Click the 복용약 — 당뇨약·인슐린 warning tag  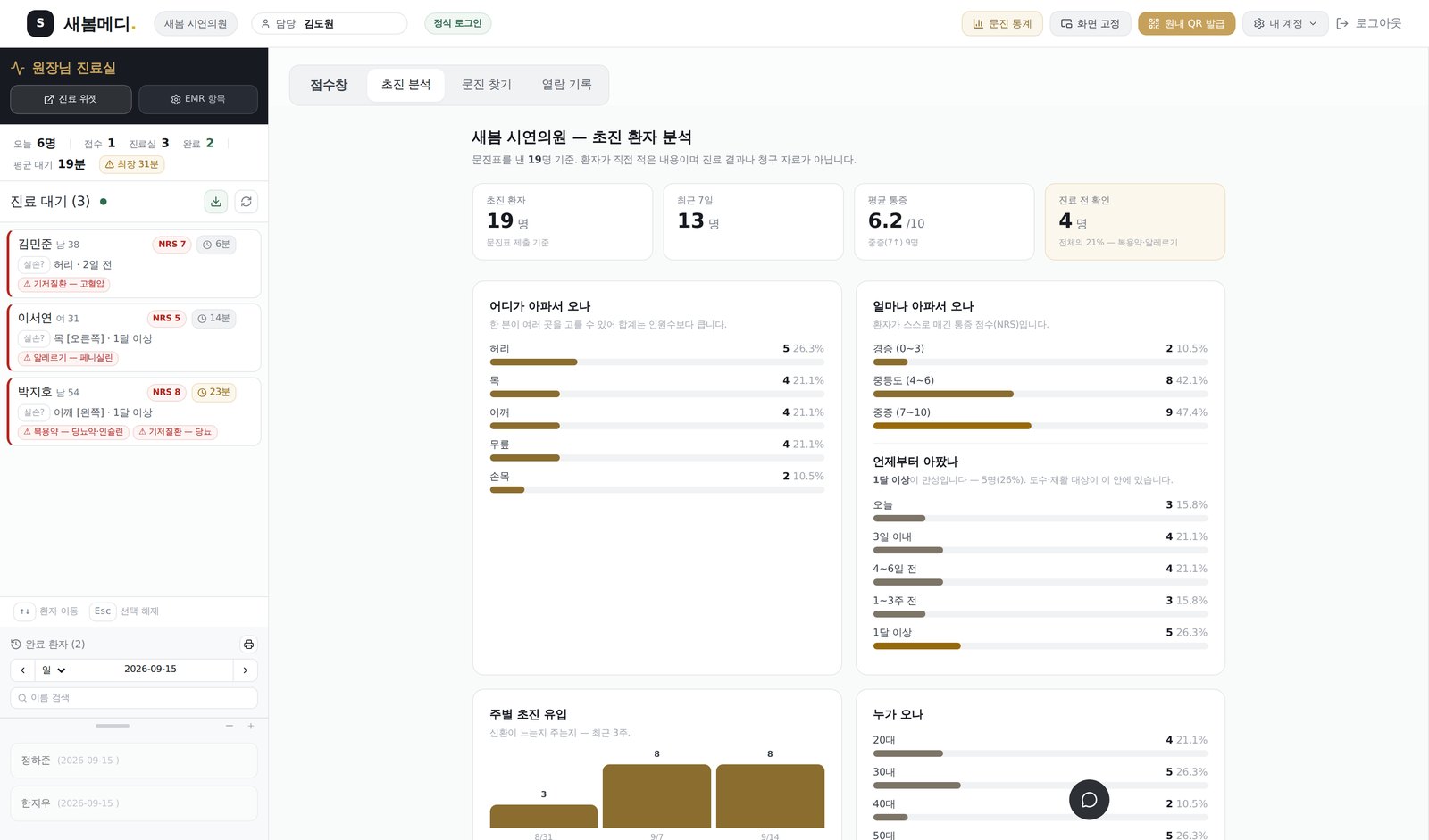point(74,432)
